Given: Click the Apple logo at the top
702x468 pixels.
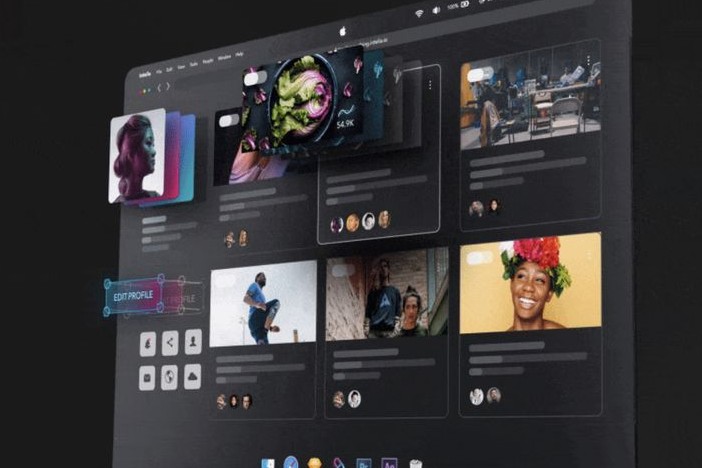Looking at the screenshot, I should click(343, 31).
